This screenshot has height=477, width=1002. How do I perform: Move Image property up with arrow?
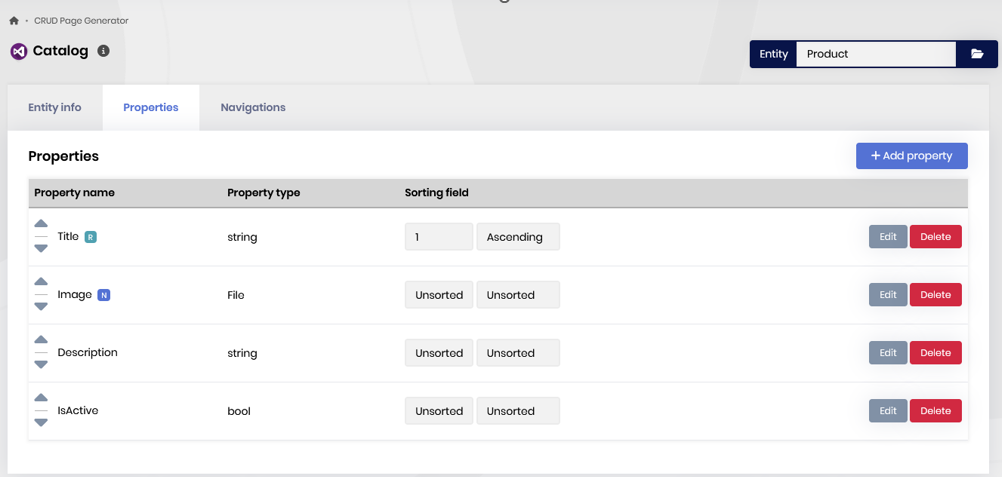pyautogui.click(x=41, y=282)
